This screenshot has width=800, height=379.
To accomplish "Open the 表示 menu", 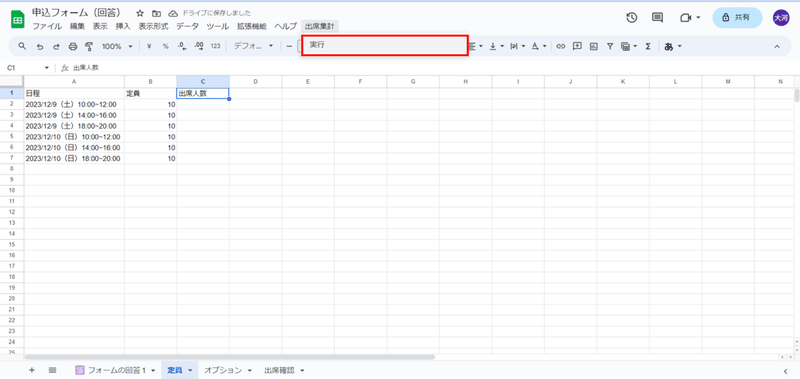I will [x=100, y=27].
